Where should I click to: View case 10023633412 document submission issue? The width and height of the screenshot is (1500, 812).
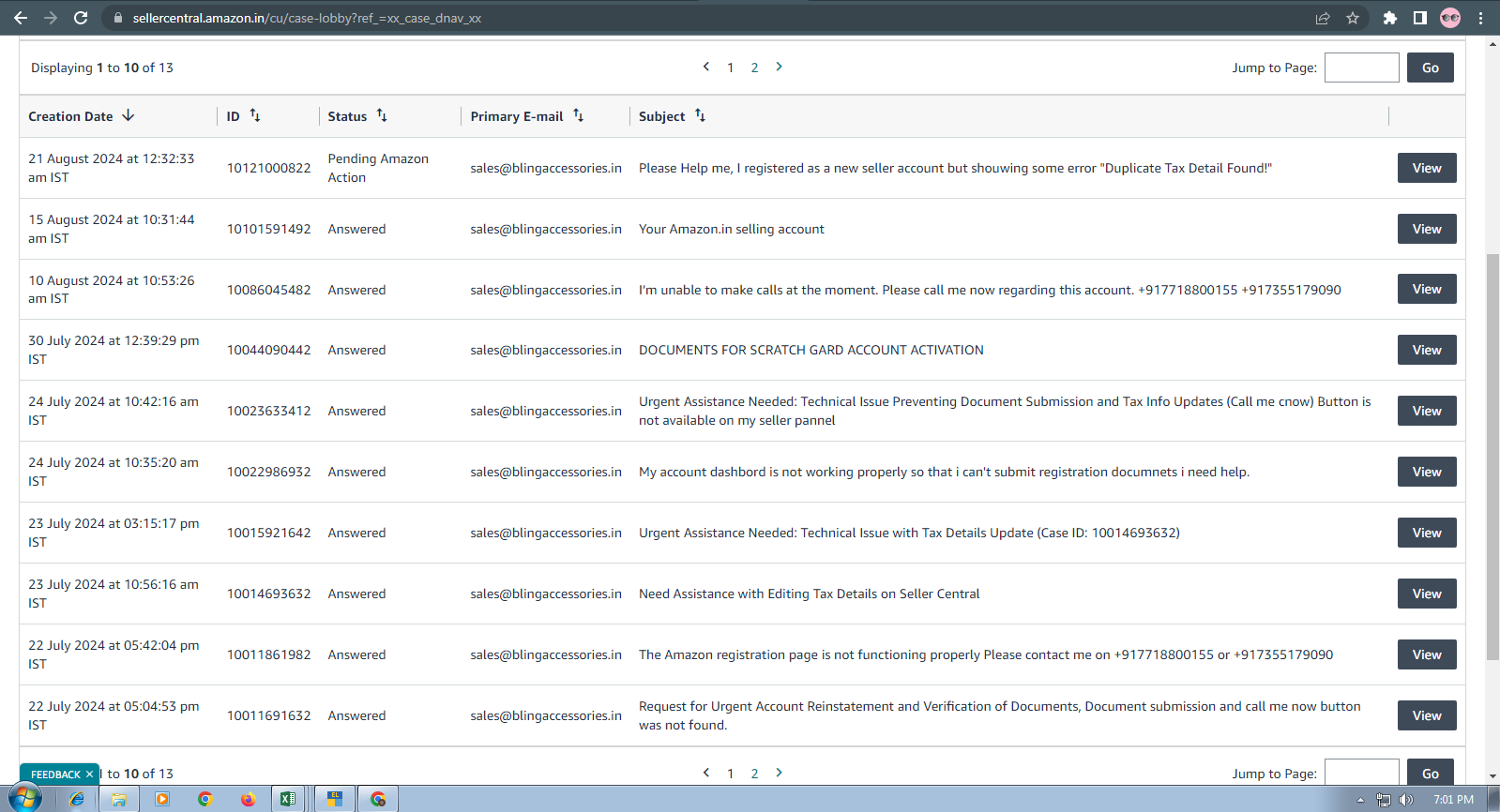coord(1427,411)
